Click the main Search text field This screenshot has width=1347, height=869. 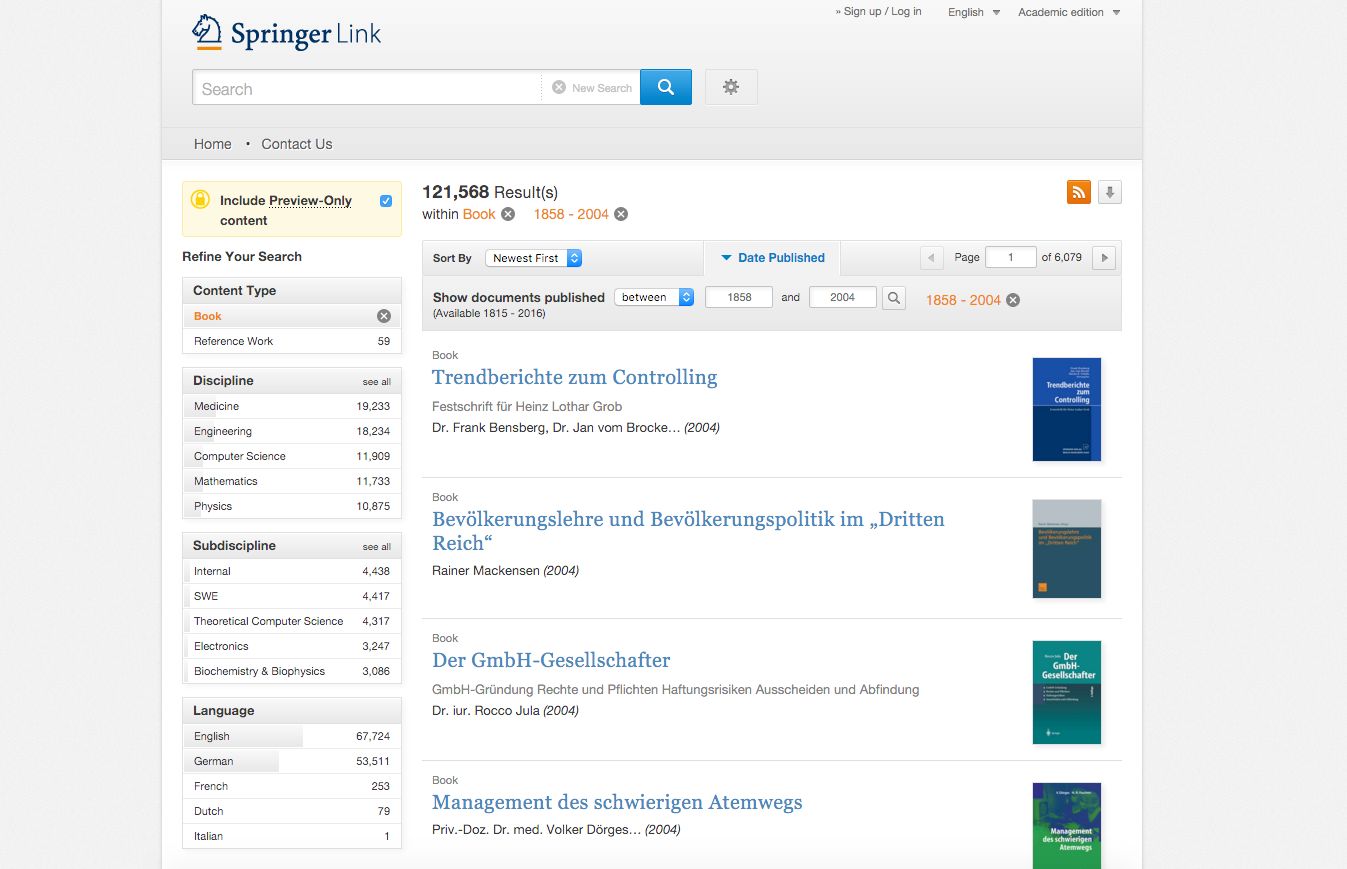(367, 88)
